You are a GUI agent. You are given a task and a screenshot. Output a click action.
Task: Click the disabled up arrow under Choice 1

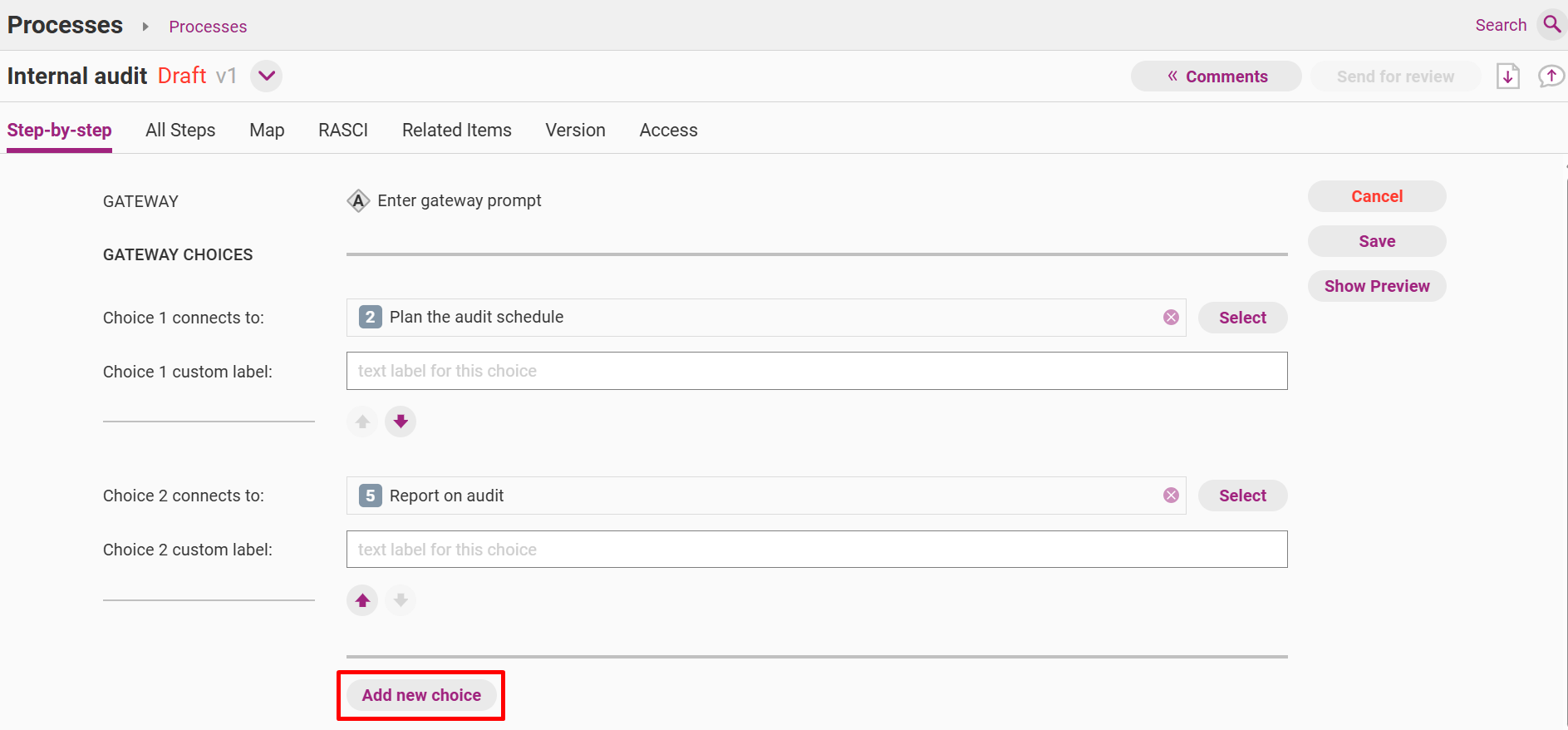tap(362, 422)
